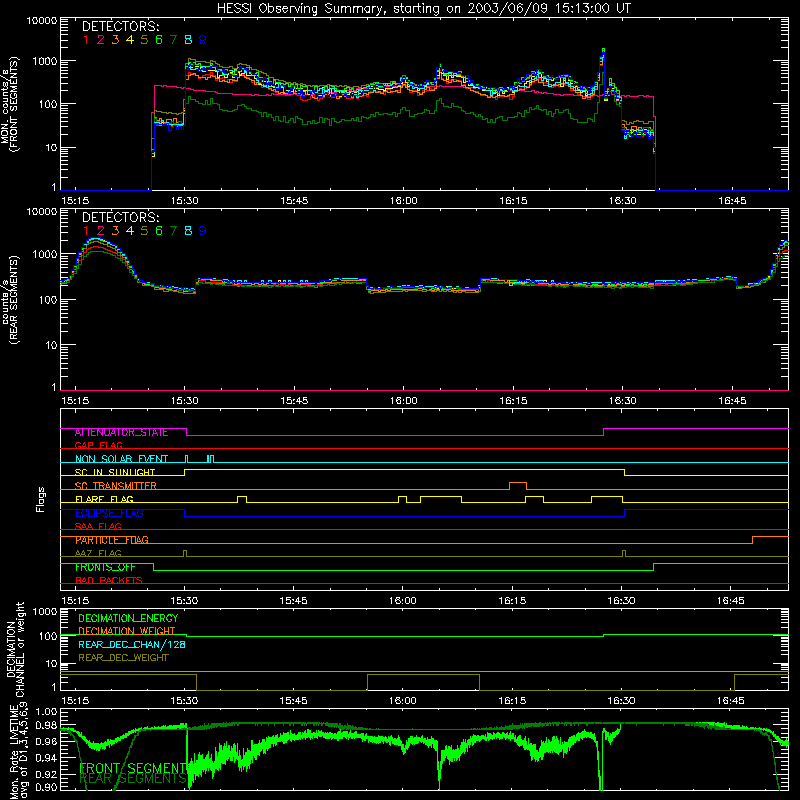
Task: Select green detector 6 in rear segments legend
Action: tap(159, 231)
